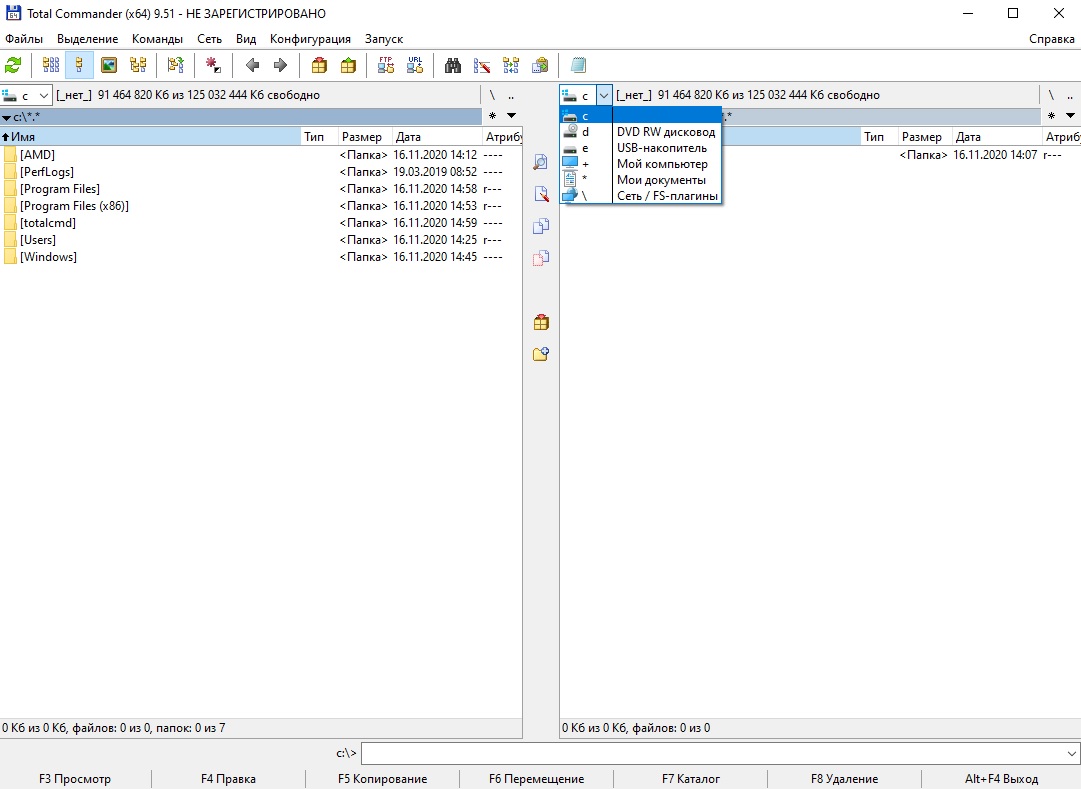Viewport: 1081px width, 789px height.
Task: Click the copy icon in middle bar
Action: coord(541,226)
